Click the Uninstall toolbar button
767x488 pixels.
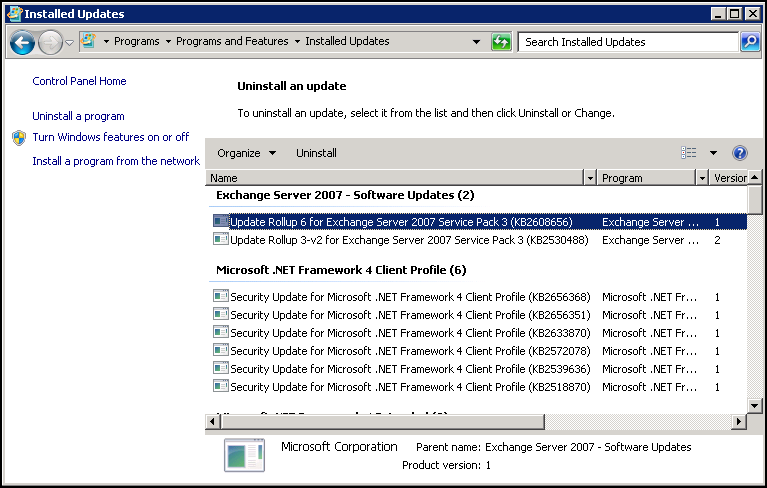(316, 153)
